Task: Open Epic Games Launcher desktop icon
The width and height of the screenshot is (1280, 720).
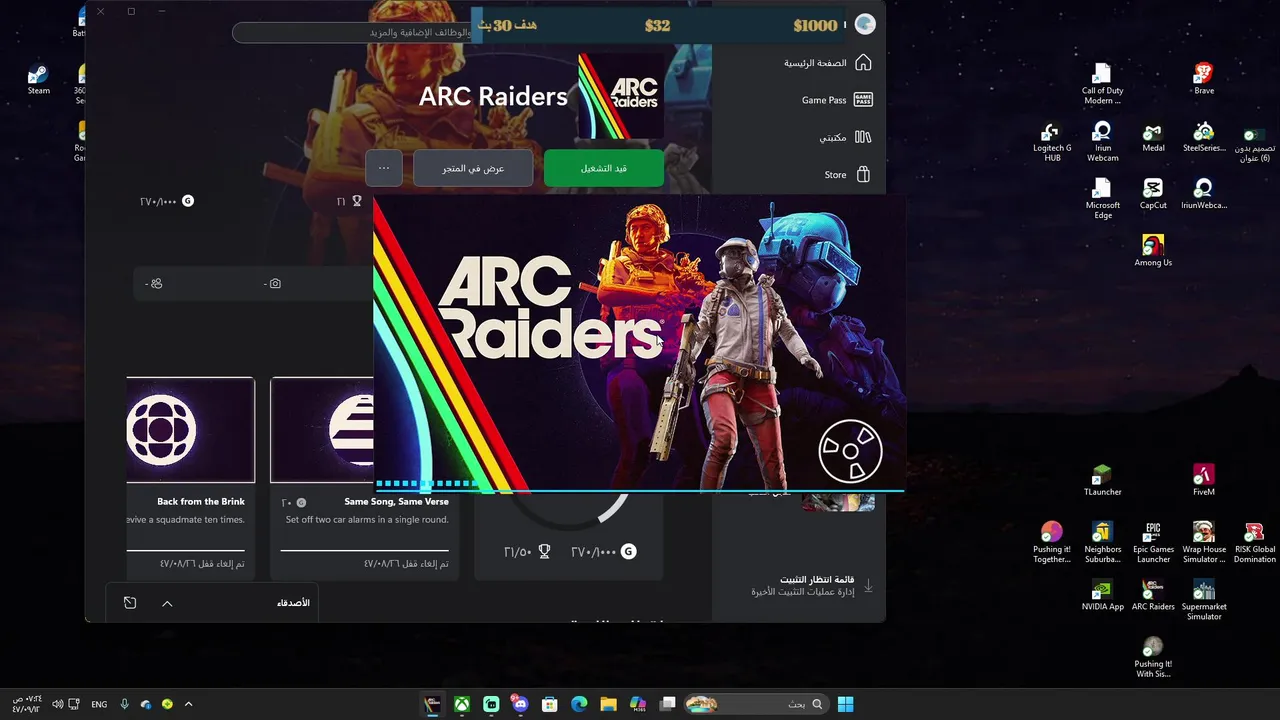Action: pos(1153,543)
